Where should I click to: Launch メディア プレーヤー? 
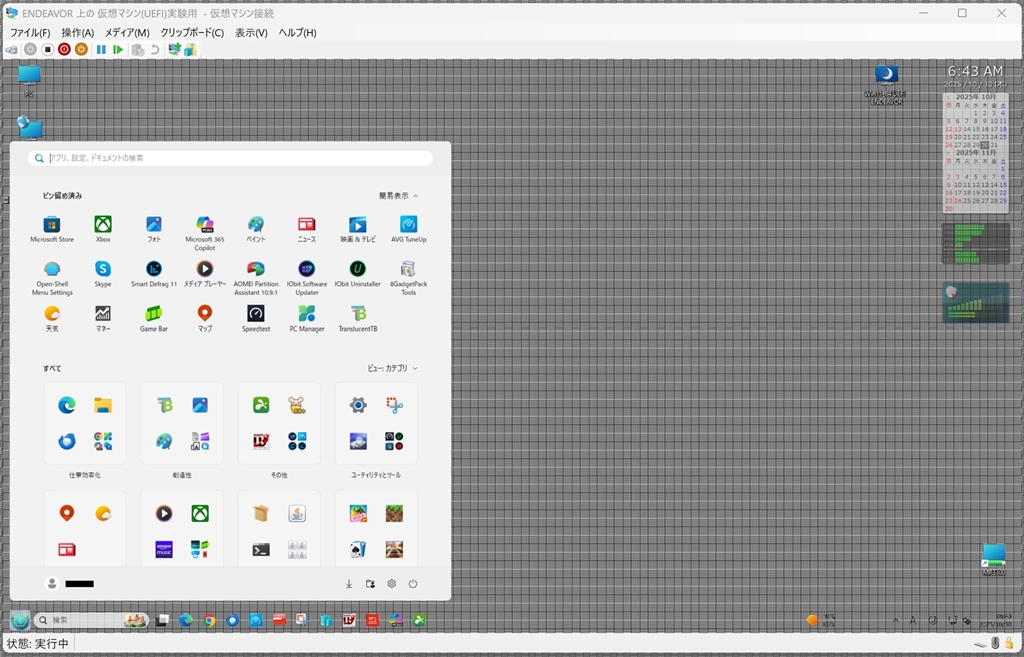pos(205,274)
